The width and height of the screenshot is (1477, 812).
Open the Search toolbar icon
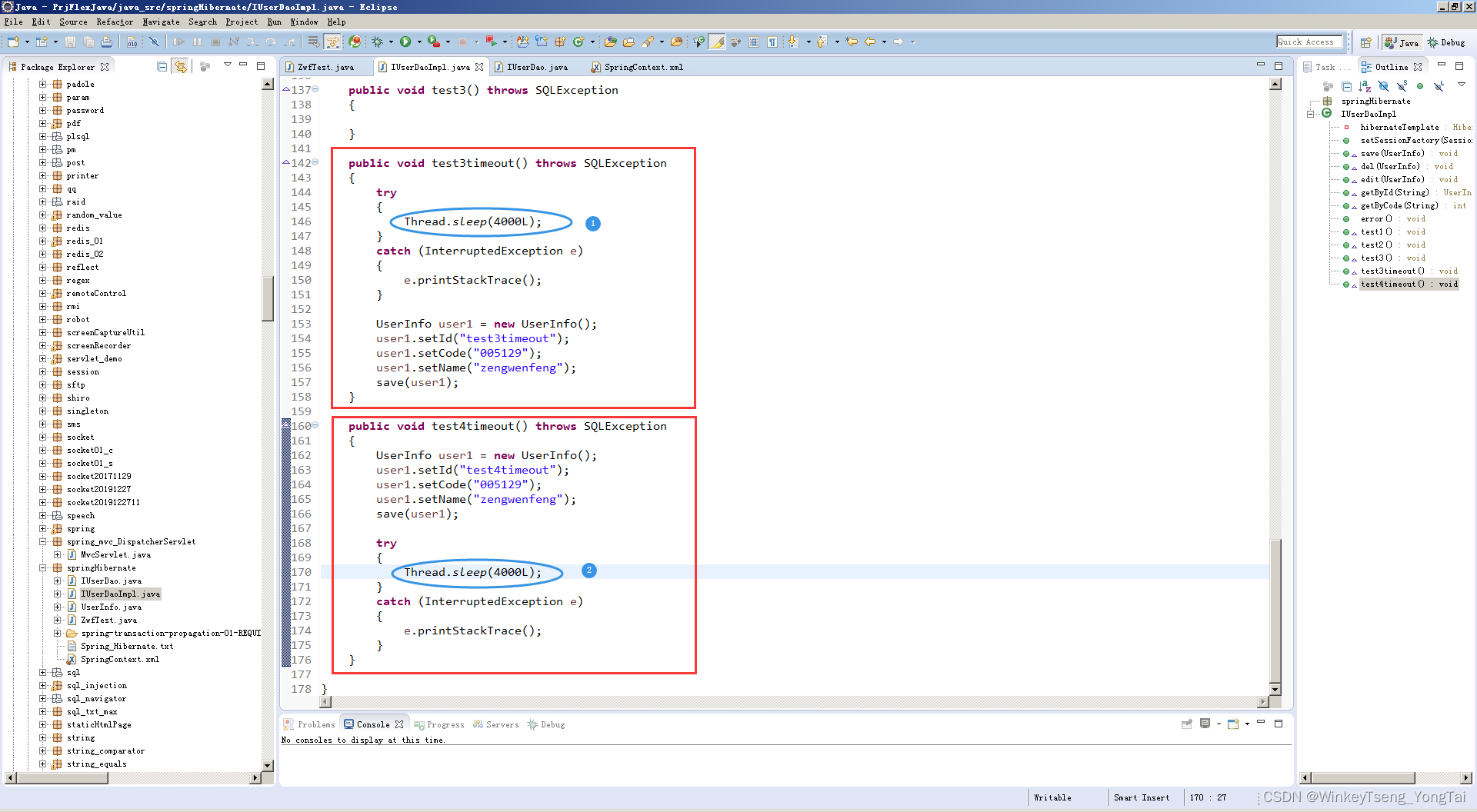[648, 42]
